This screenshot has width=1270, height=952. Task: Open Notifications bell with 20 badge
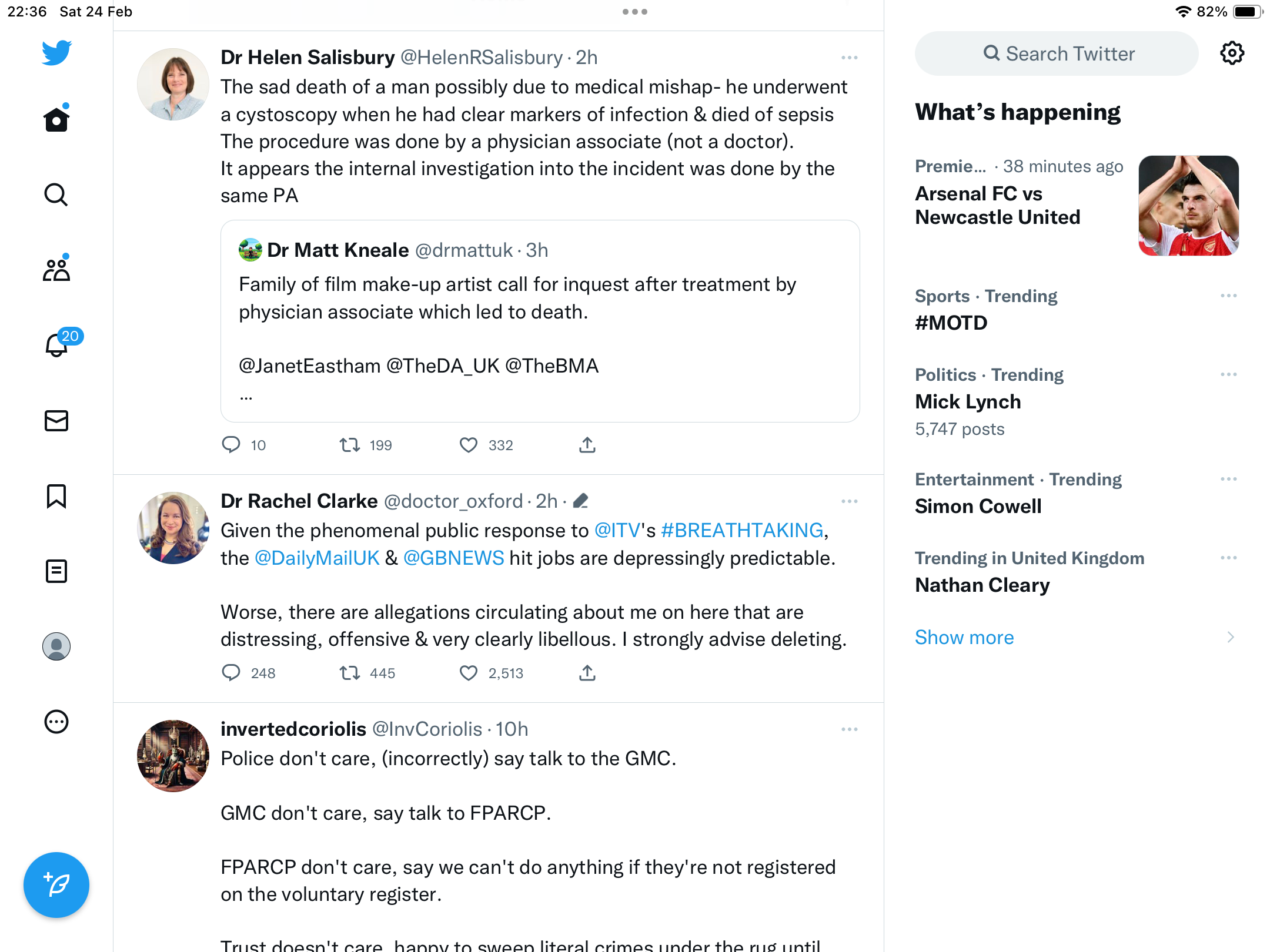pos(57,344)
